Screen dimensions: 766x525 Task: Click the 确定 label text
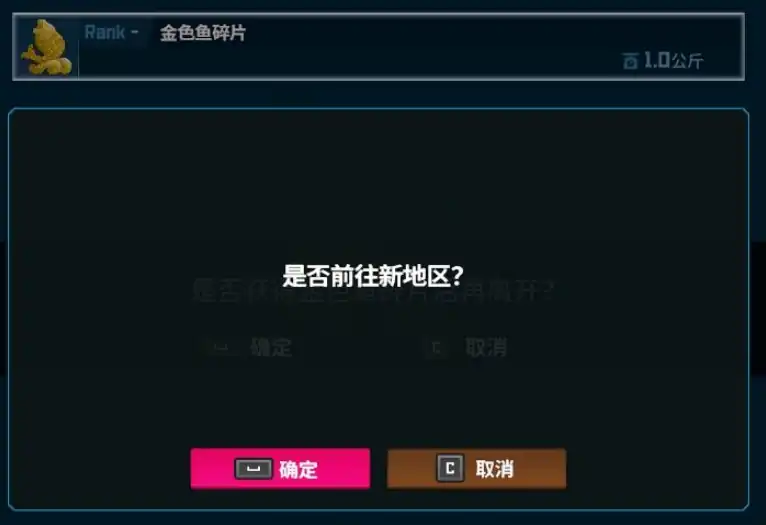click(298, 469)
